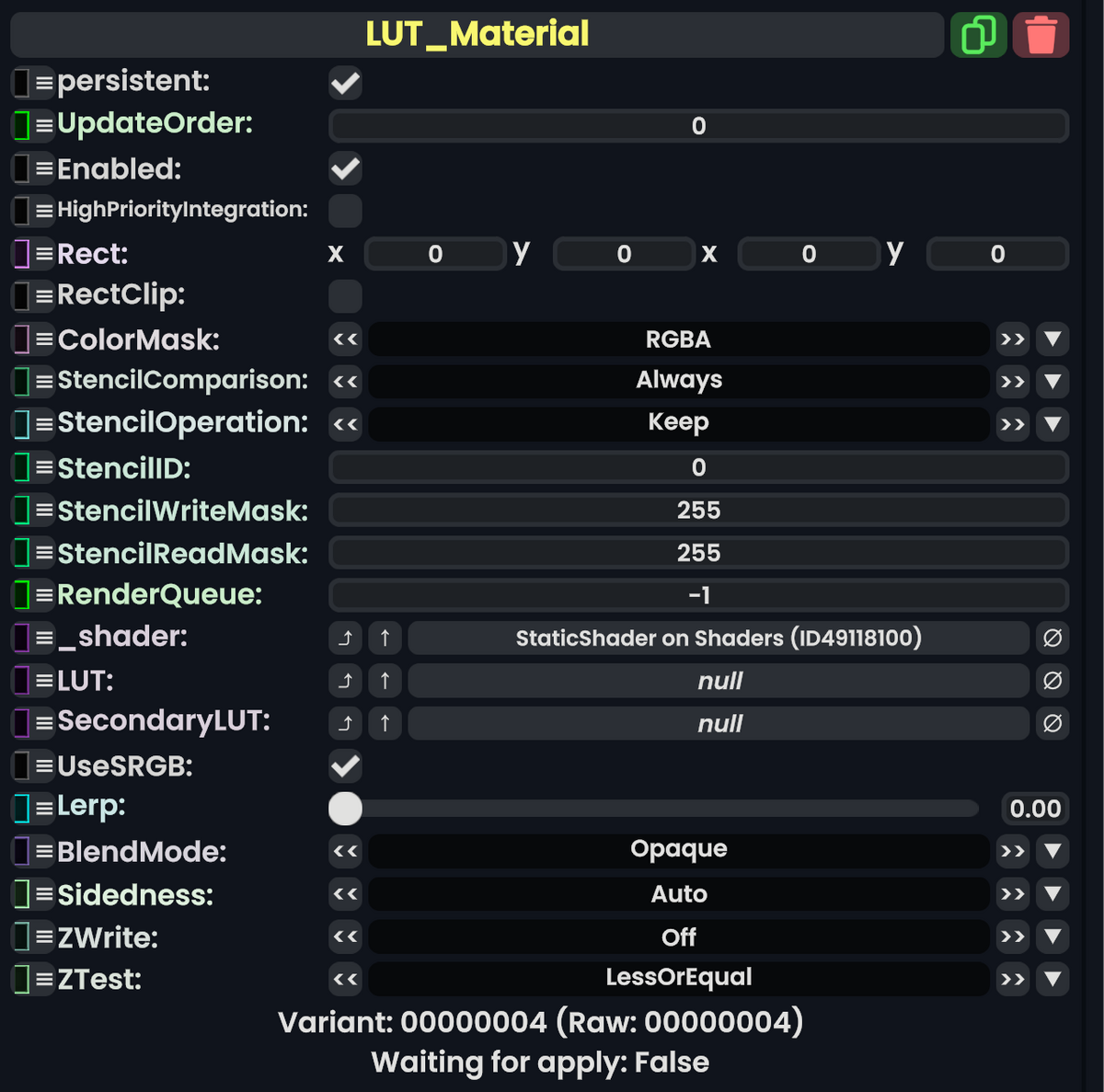Step Sidedness backward using the << arrows

tap(345, 893)
